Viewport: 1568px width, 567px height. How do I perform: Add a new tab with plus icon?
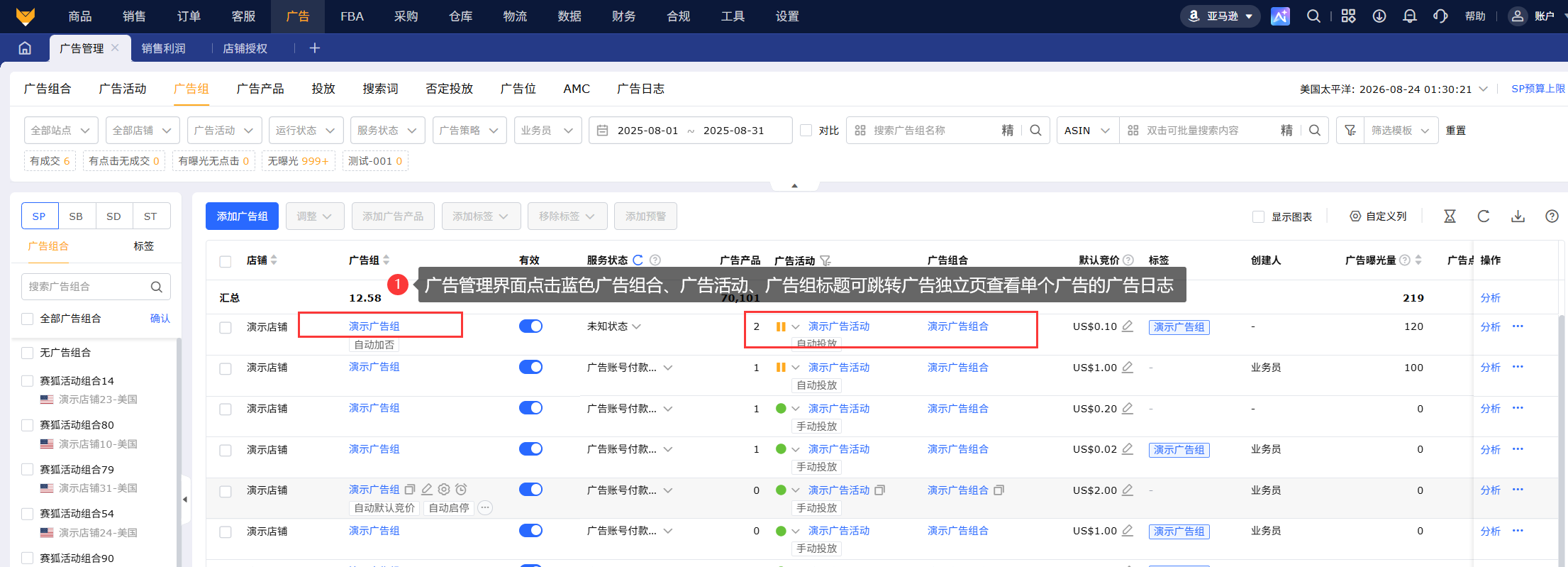(315, 48)
